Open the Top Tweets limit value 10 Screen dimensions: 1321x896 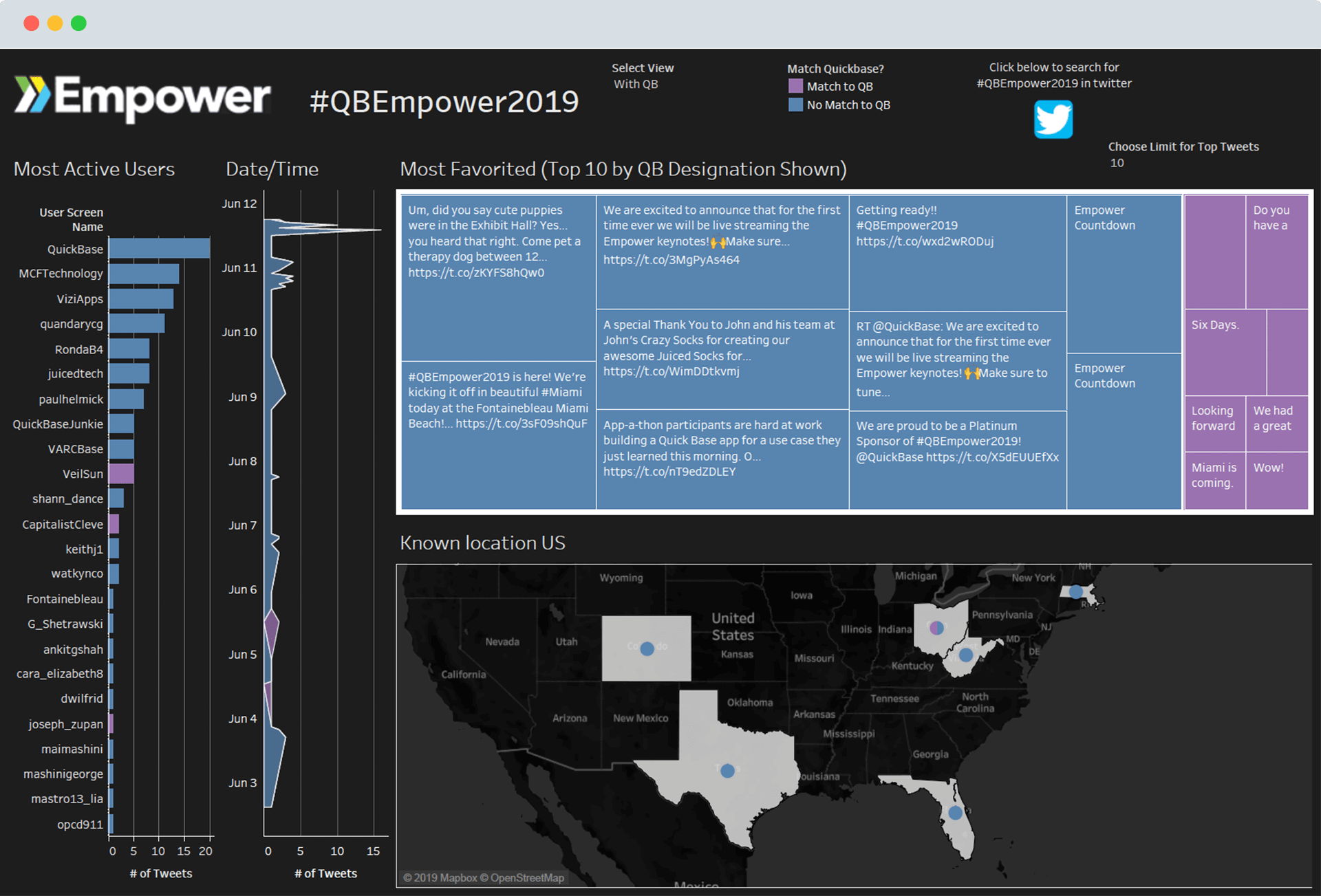[1117, 163]
